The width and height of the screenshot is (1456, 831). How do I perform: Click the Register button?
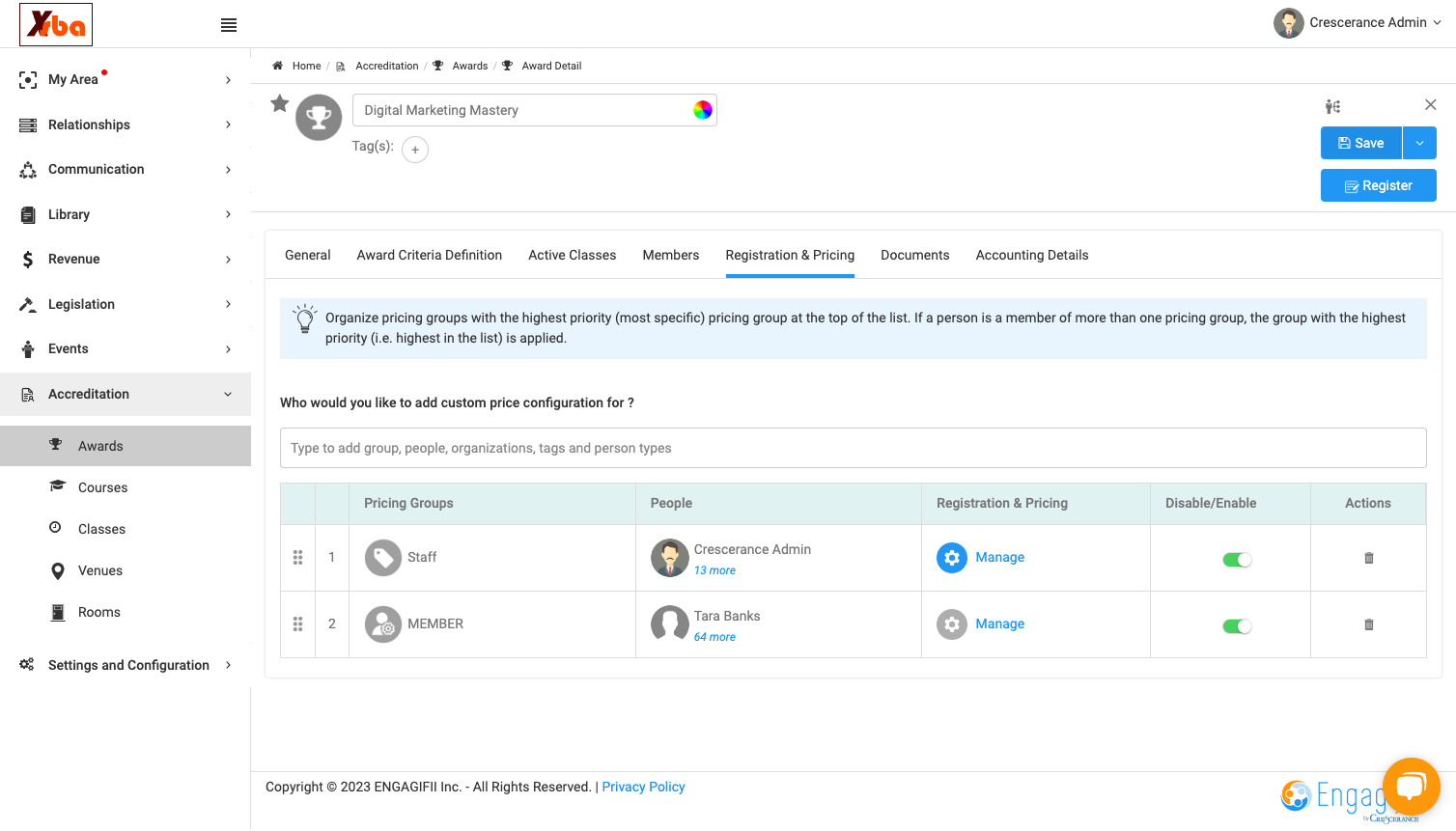(1379, 185)
